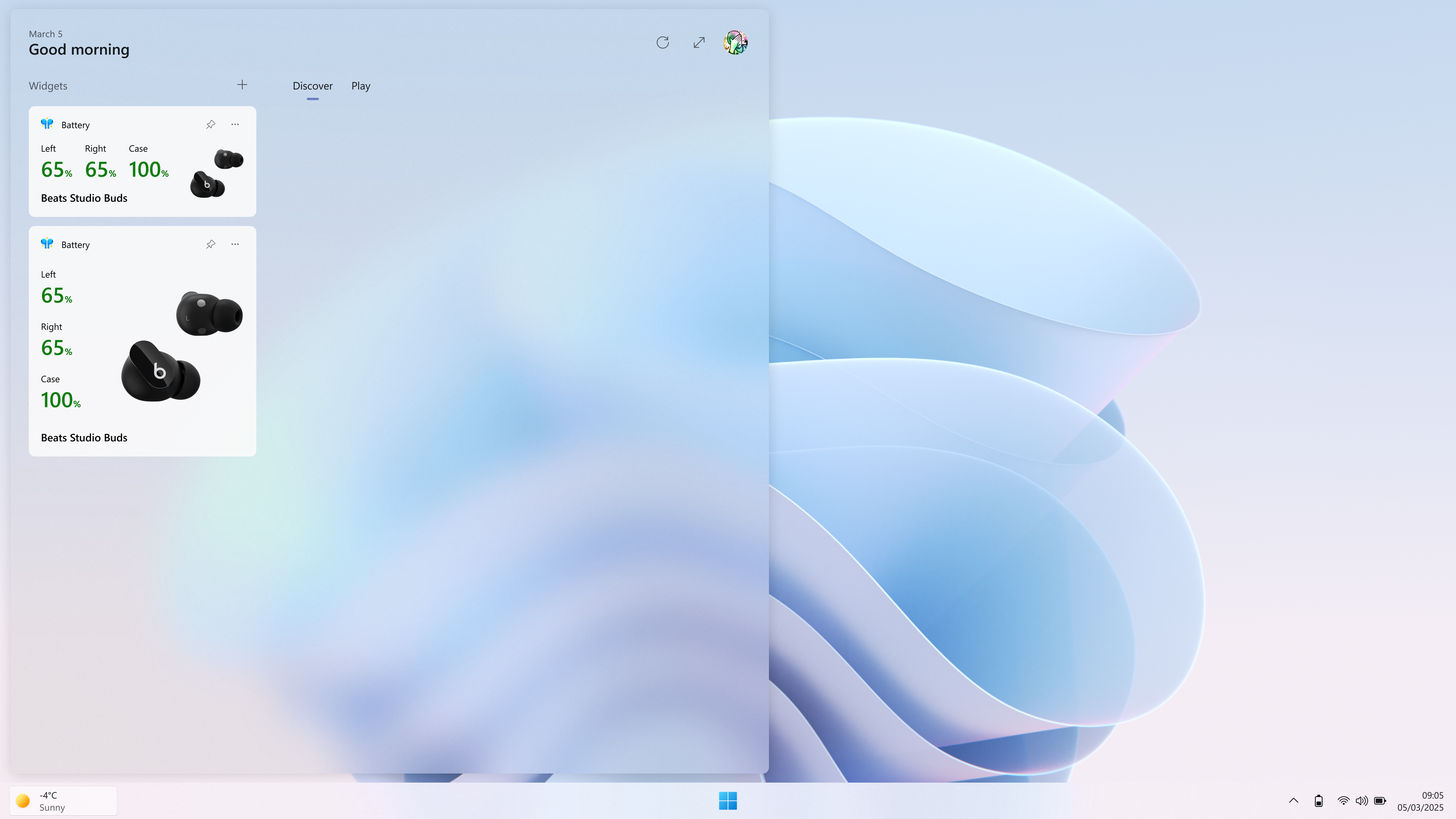1456x819 pixels.
Task: Open your Microsoft account profile avatar
Action: 735,42
